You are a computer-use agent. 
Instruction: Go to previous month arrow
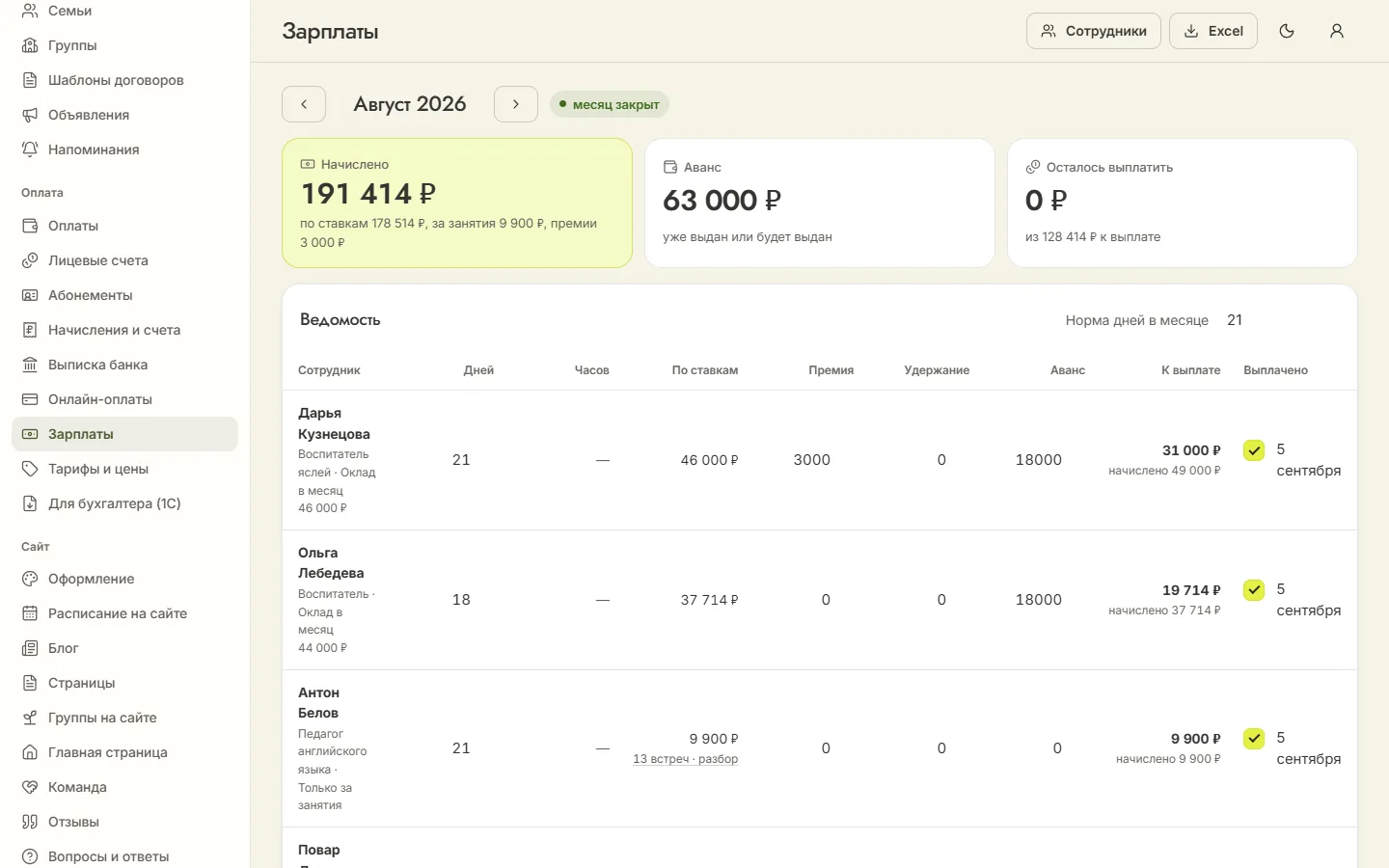[304, 104]
